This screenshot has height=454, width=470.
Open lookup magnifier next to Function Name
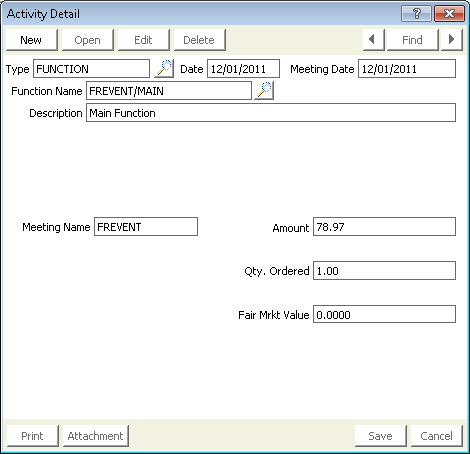[264, 91]
